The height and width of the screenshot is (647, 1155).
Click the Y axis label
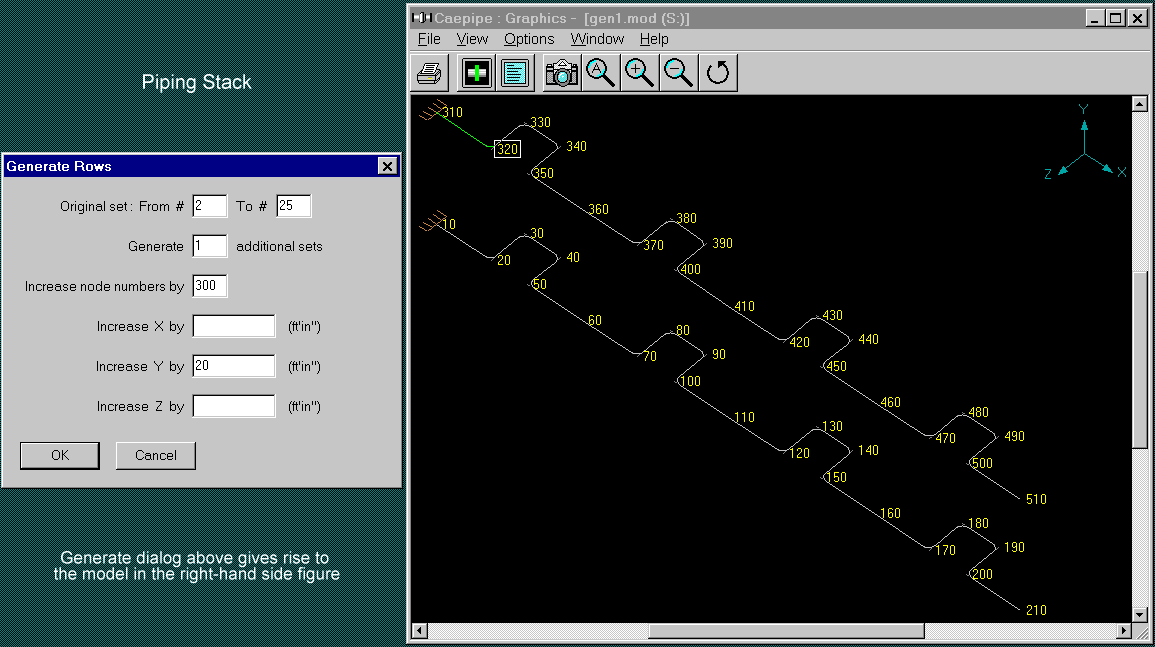click(1084, 109)
